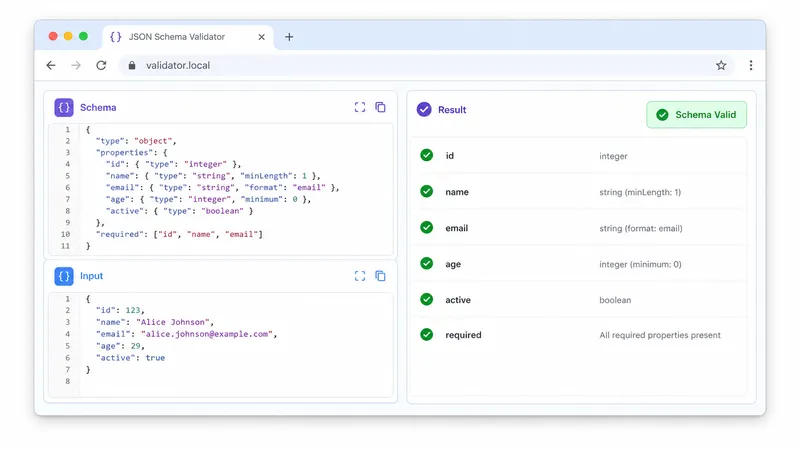The image size is (800, 450).
Task: Copy the Input panel contents
Action: pos(380,276)
